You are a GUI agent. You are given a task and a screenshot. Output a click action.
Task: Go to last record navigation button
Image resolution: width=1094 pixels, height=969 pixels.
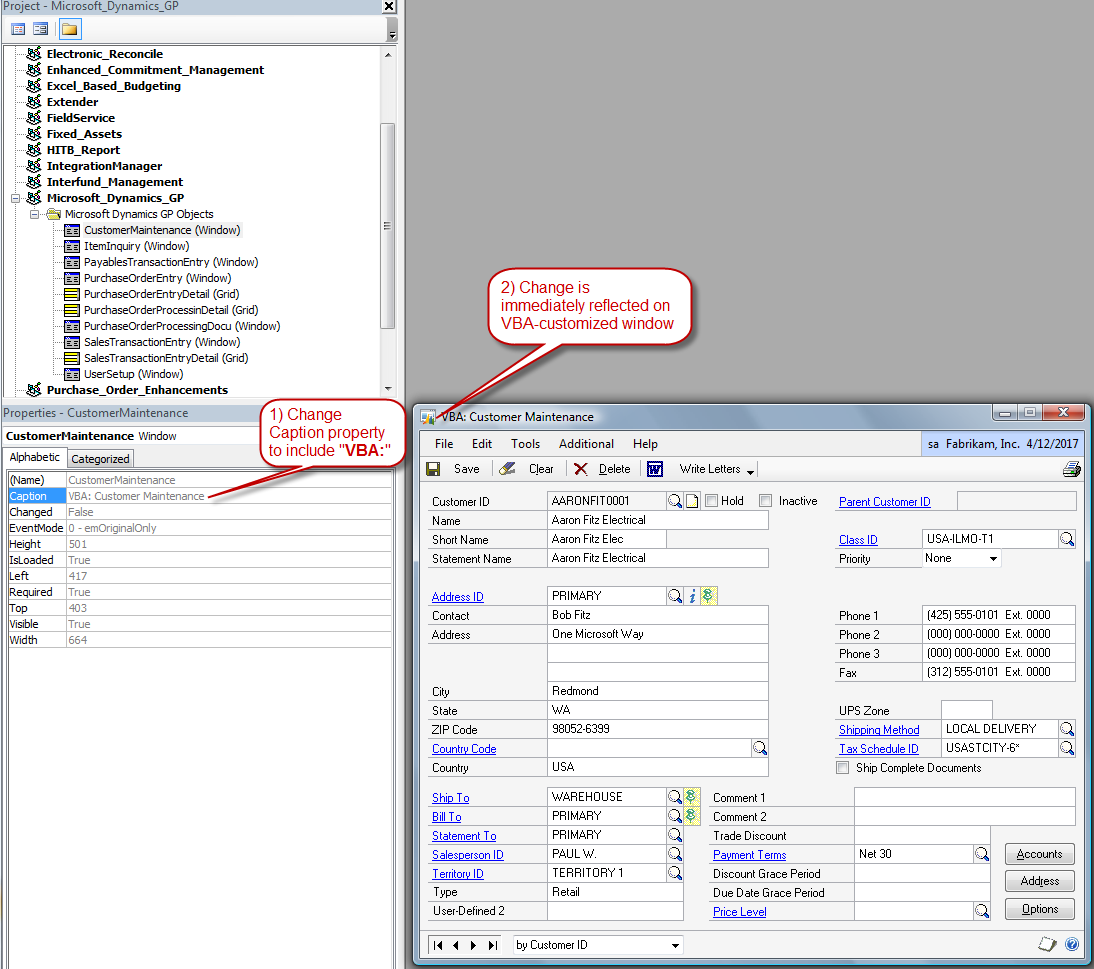point(493,945)
